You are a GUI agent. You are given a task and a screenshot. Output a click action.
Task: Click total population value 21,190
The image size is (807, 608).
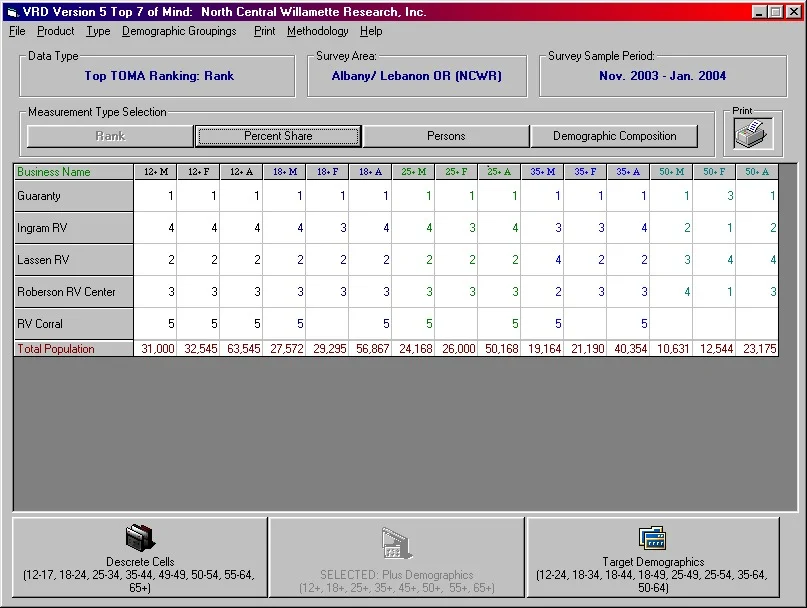tap(585, 349)
